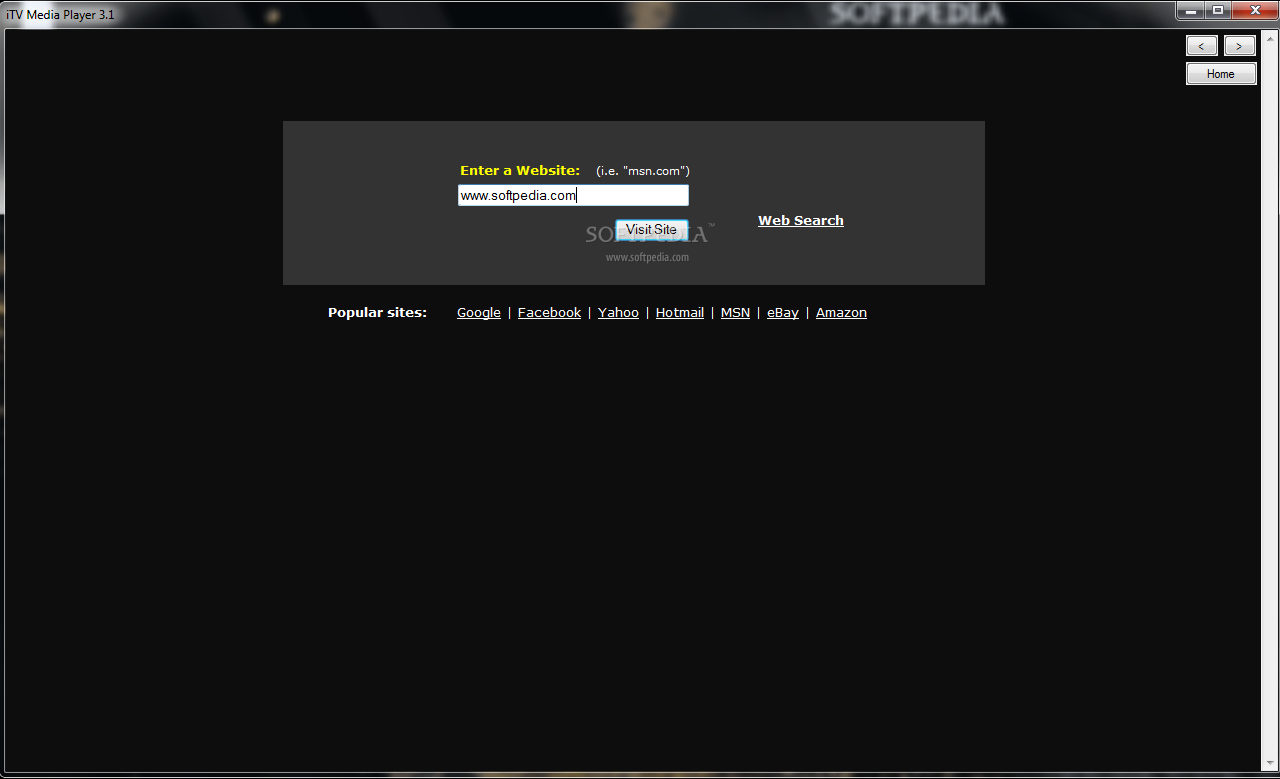The image size is (1280, 779).
Task: Open the Web Search link
Action: [x=801, y=220]
